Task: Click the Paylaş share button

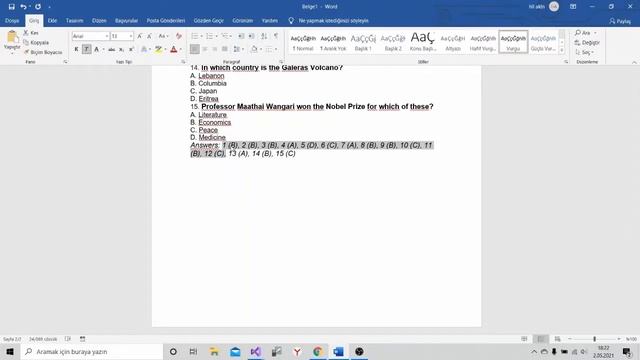Action: pos(620,21)
